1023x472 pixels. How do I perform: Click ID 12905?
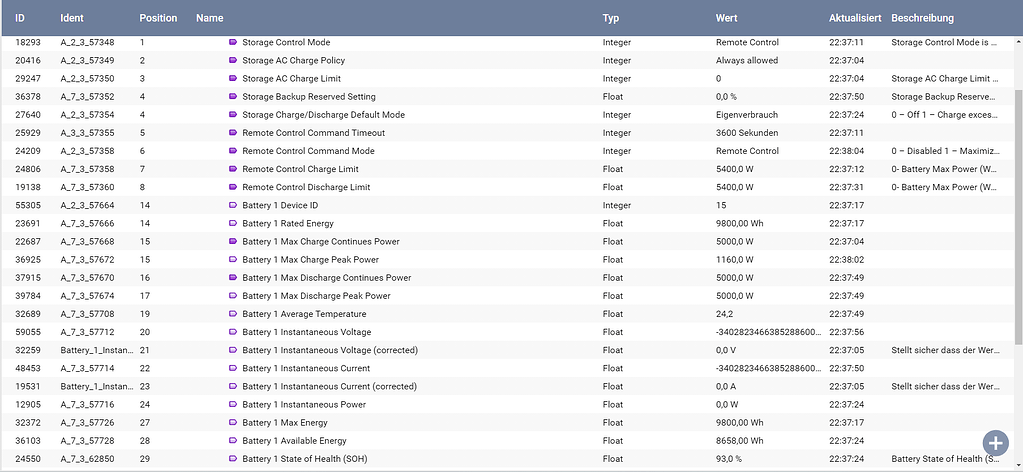(x=27, y=405)
